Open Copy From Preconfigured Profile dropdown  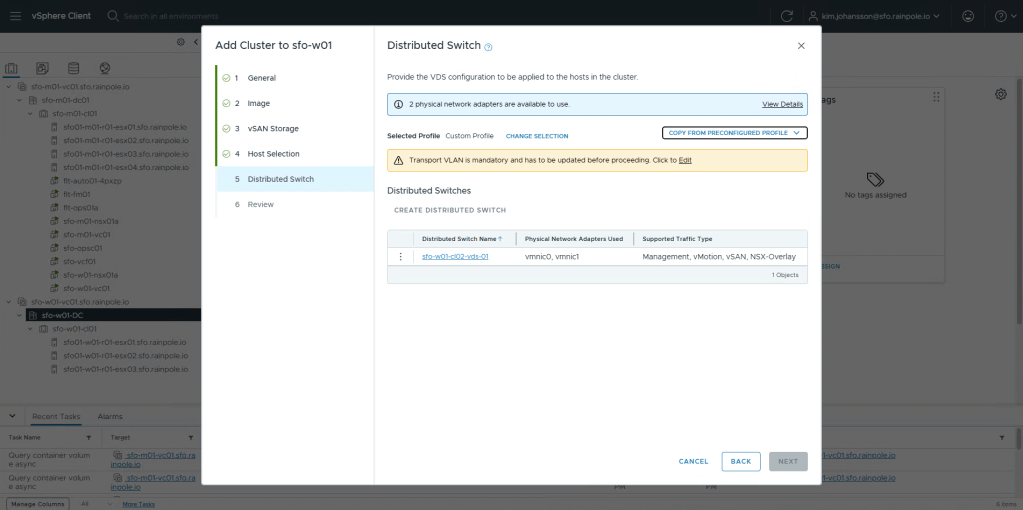734,133
